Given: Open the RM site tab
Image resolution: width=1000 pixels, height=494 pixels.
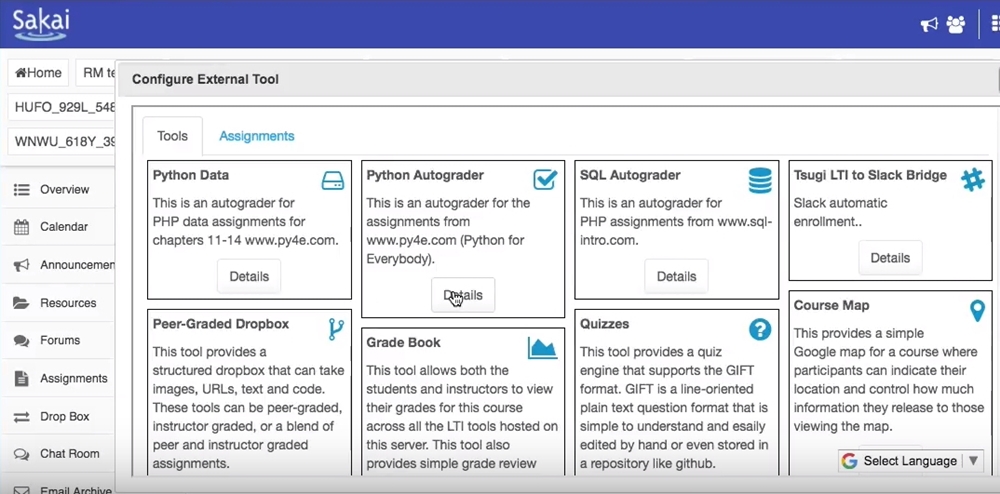Looking at the screenshot, I should tap(98, 73).
